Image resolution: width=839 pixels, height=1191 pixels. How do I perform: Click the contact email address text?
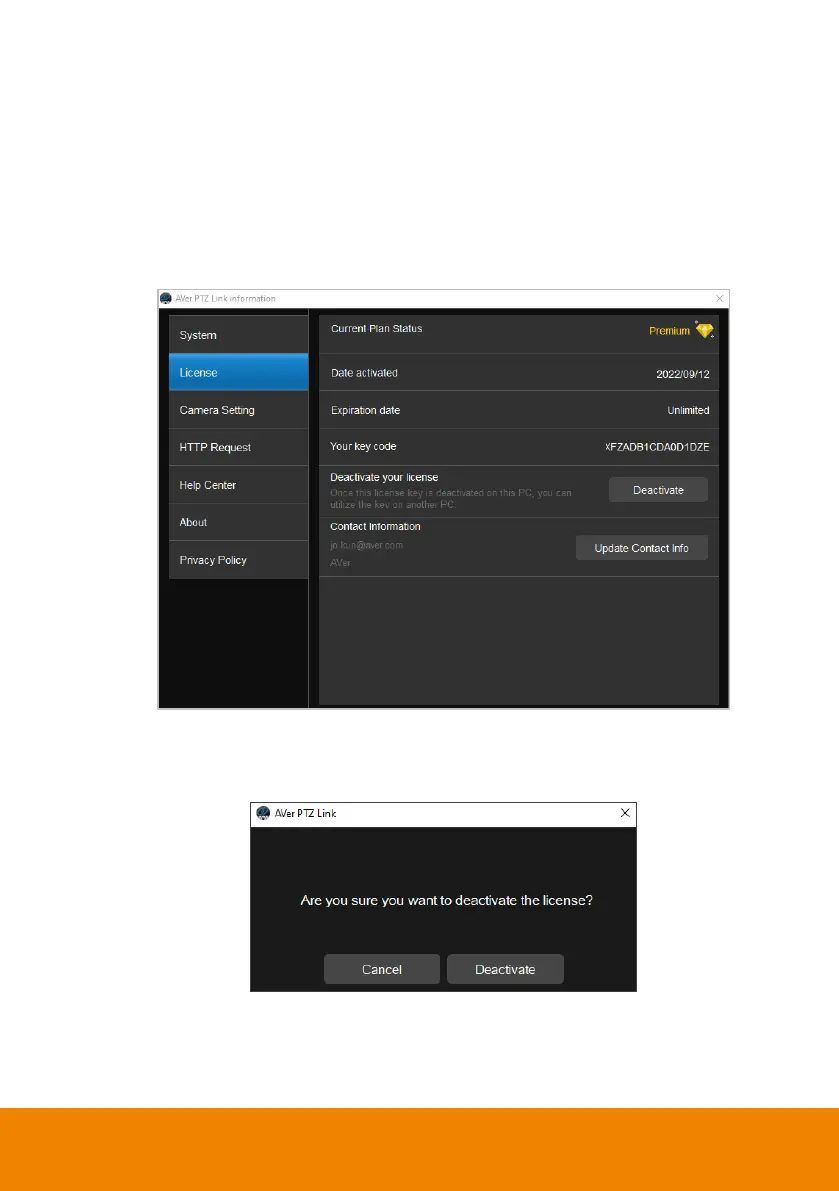(367, 545)
